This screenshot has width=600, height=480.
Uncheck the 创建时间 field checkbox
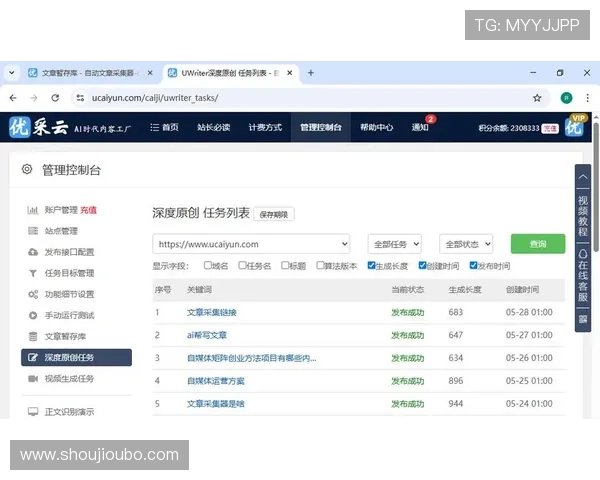422,265
